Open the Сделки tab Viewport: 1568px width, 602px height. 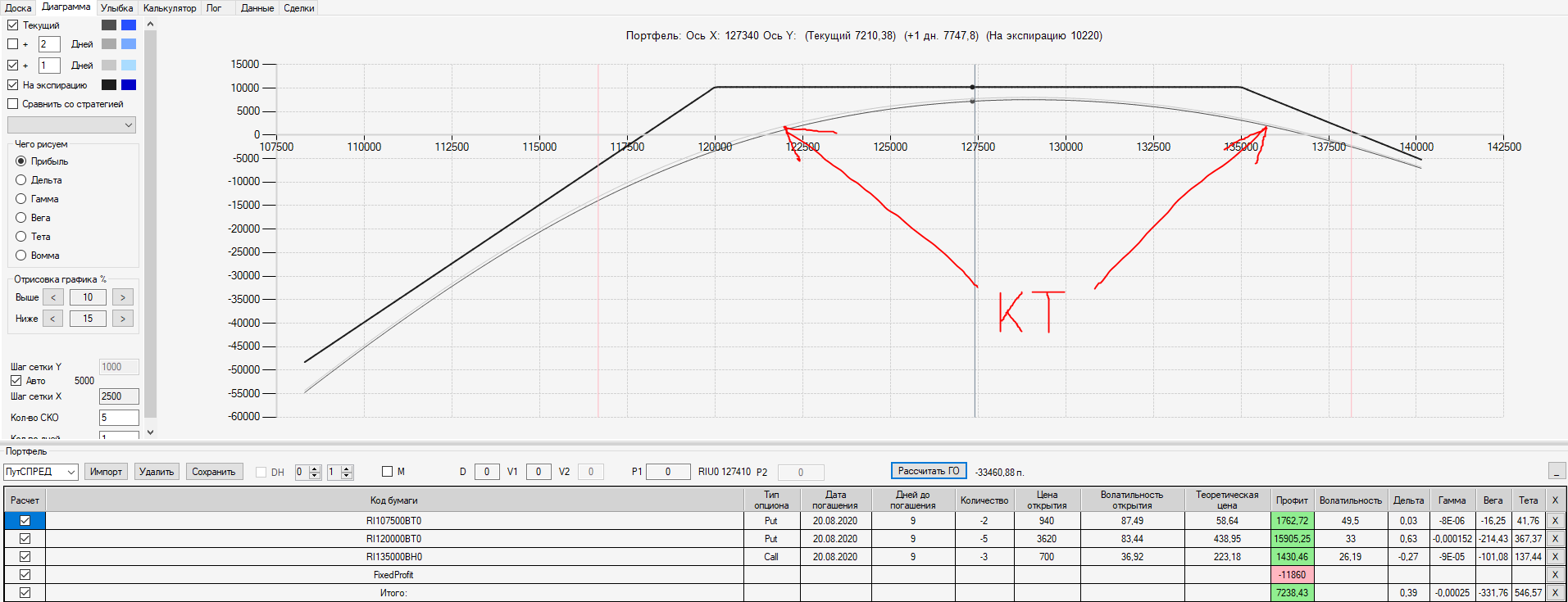click(x=299, y=8)
